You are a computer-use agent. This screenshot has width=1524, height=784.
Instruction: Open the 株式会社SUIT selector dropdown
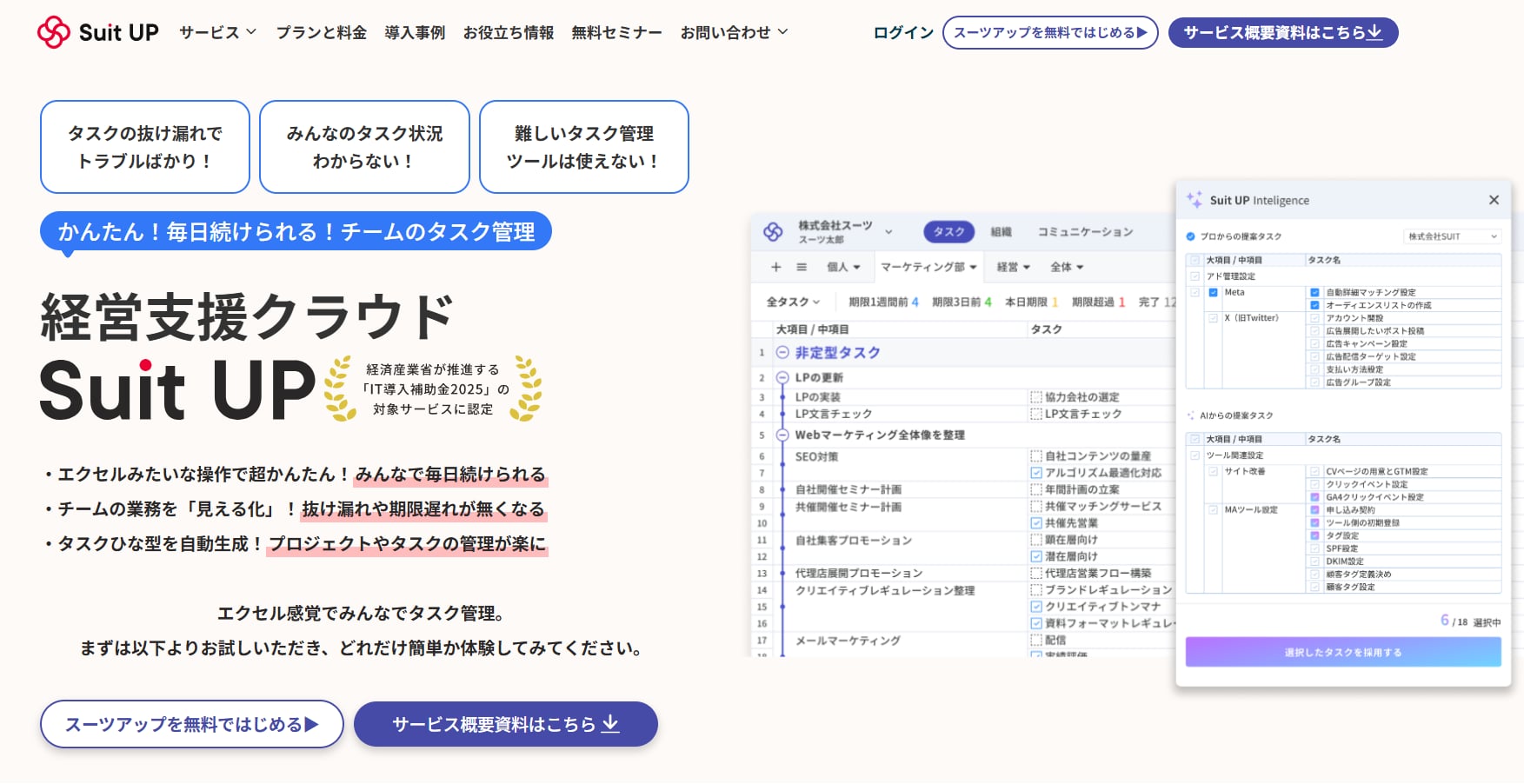(1453, 236)
